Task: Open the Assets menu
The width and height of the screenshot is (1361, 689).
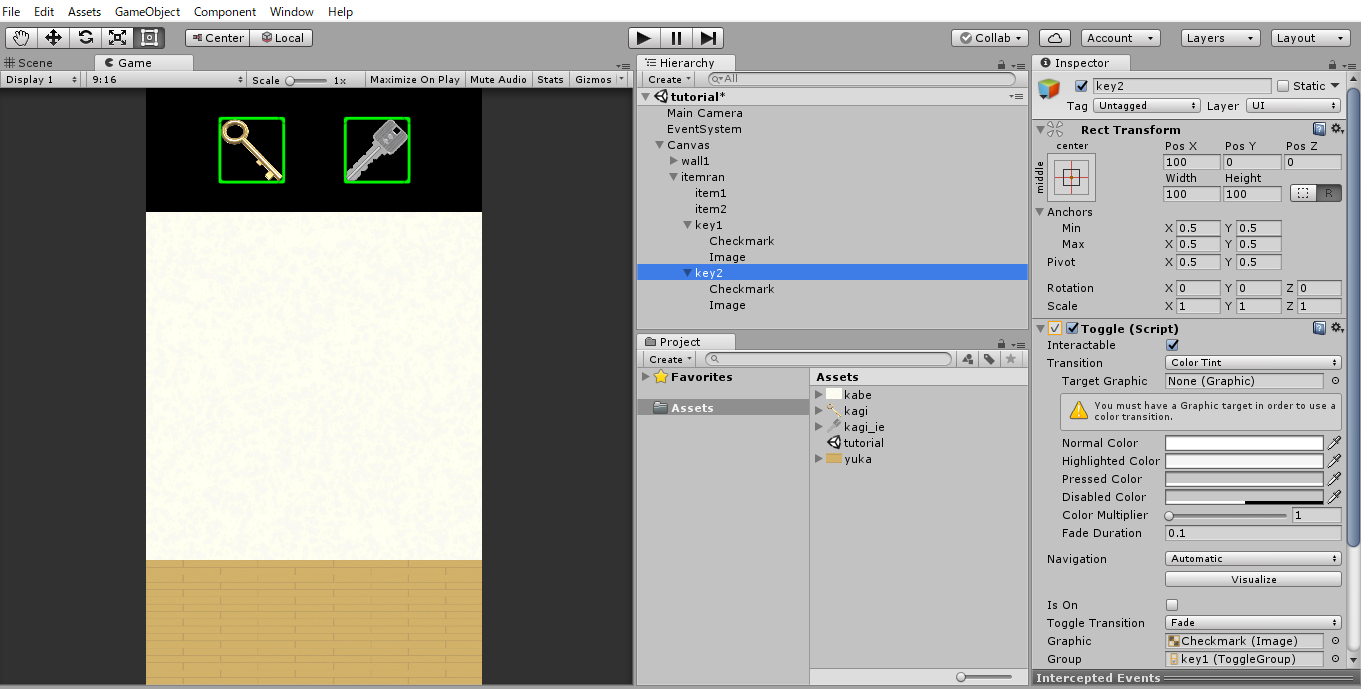Action: point(84,12)
